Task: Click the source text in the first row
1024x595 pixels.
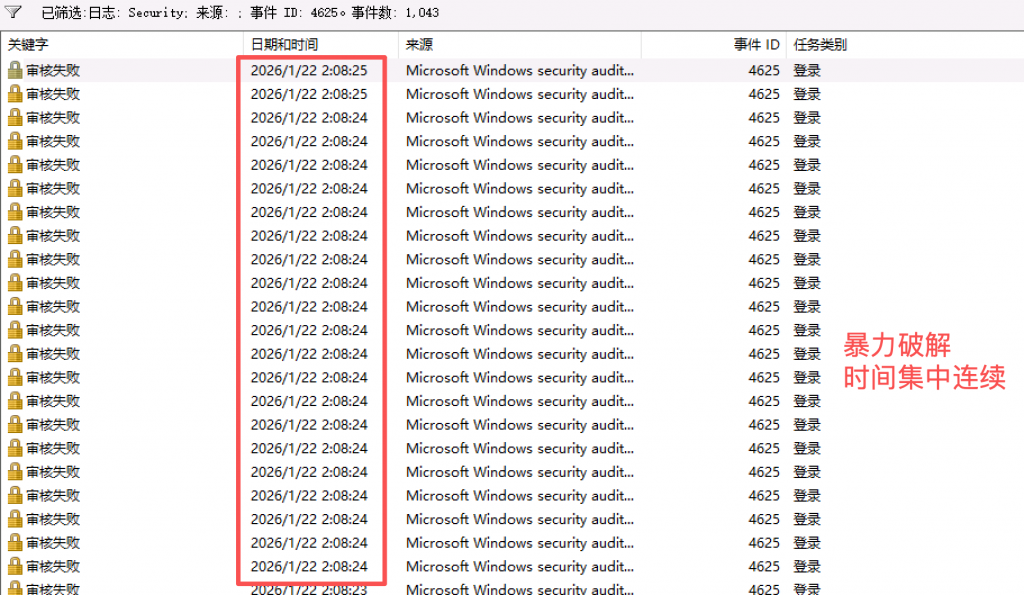Action: (x=520, y=71)
